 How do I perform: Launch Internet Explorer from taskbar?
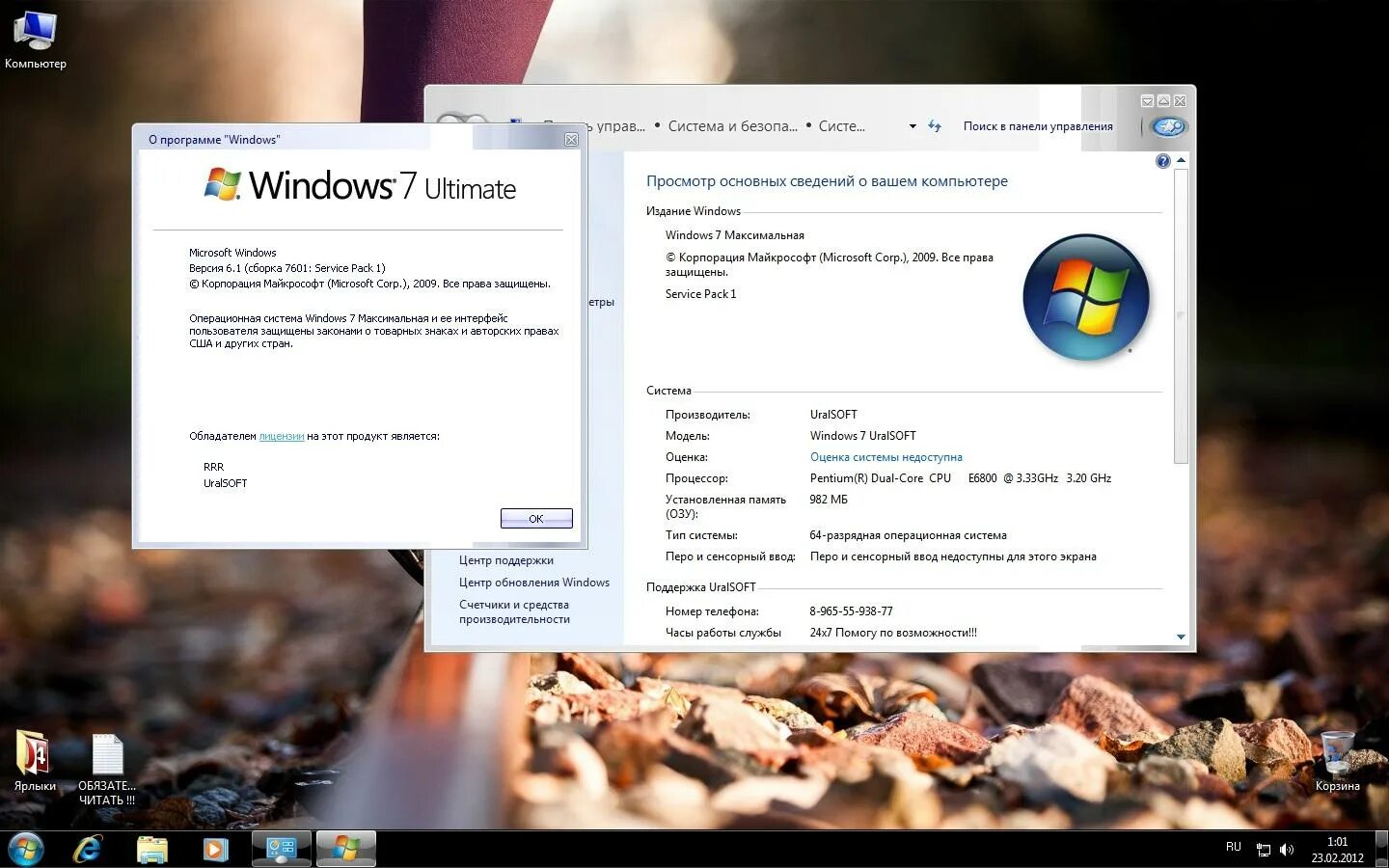point(88,849)
